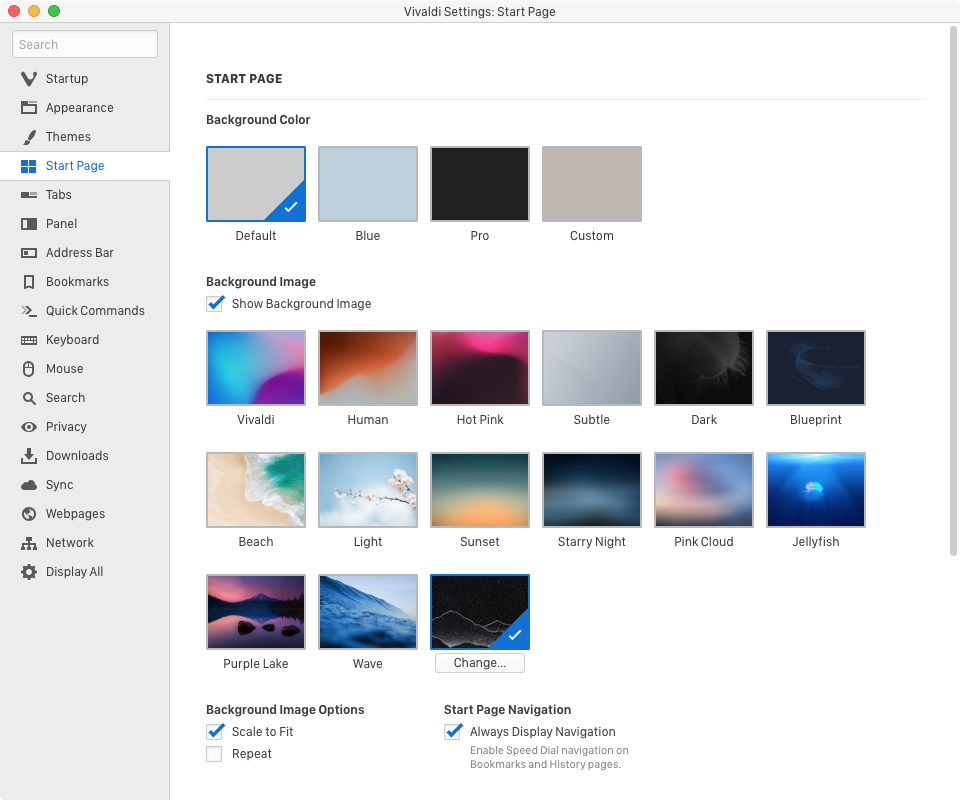The height and width of the screenshot is (800, 960).
Task: Open Address Bar settings
Action: 85,253
